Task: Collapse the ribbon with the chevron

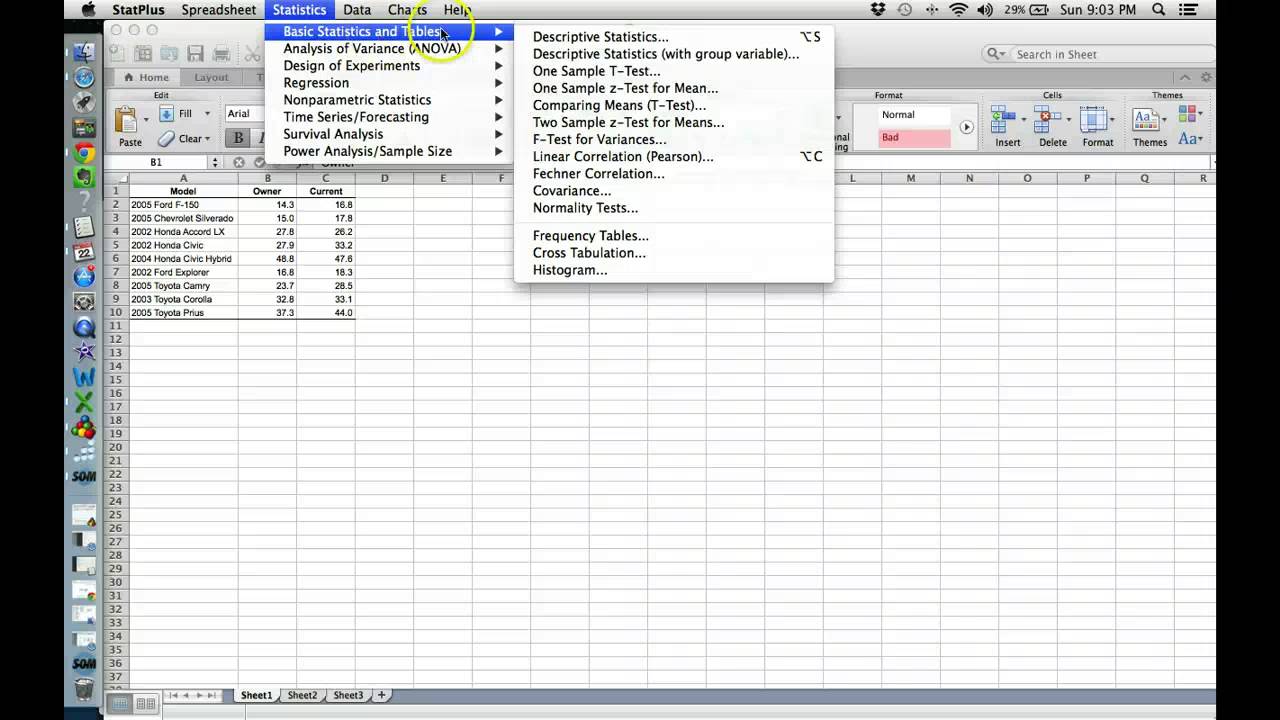Action: 1185,78
